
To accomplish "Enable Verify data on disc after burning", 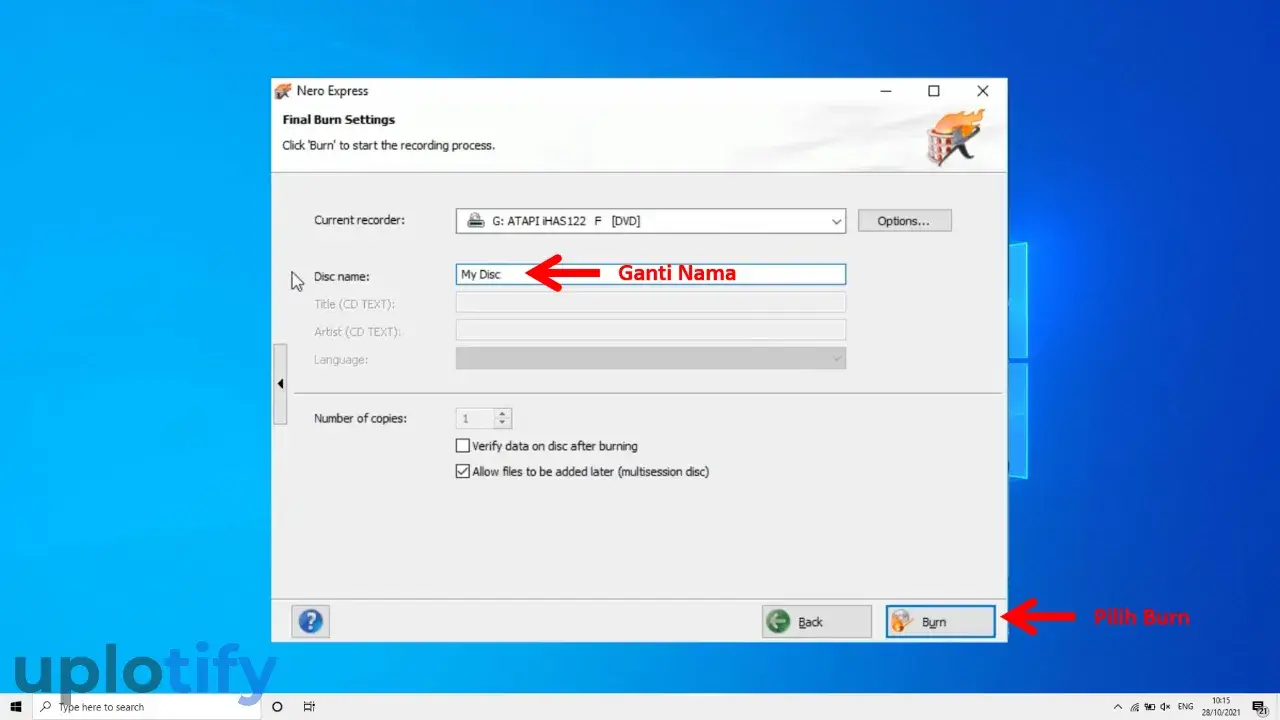I will pos(463,446).
